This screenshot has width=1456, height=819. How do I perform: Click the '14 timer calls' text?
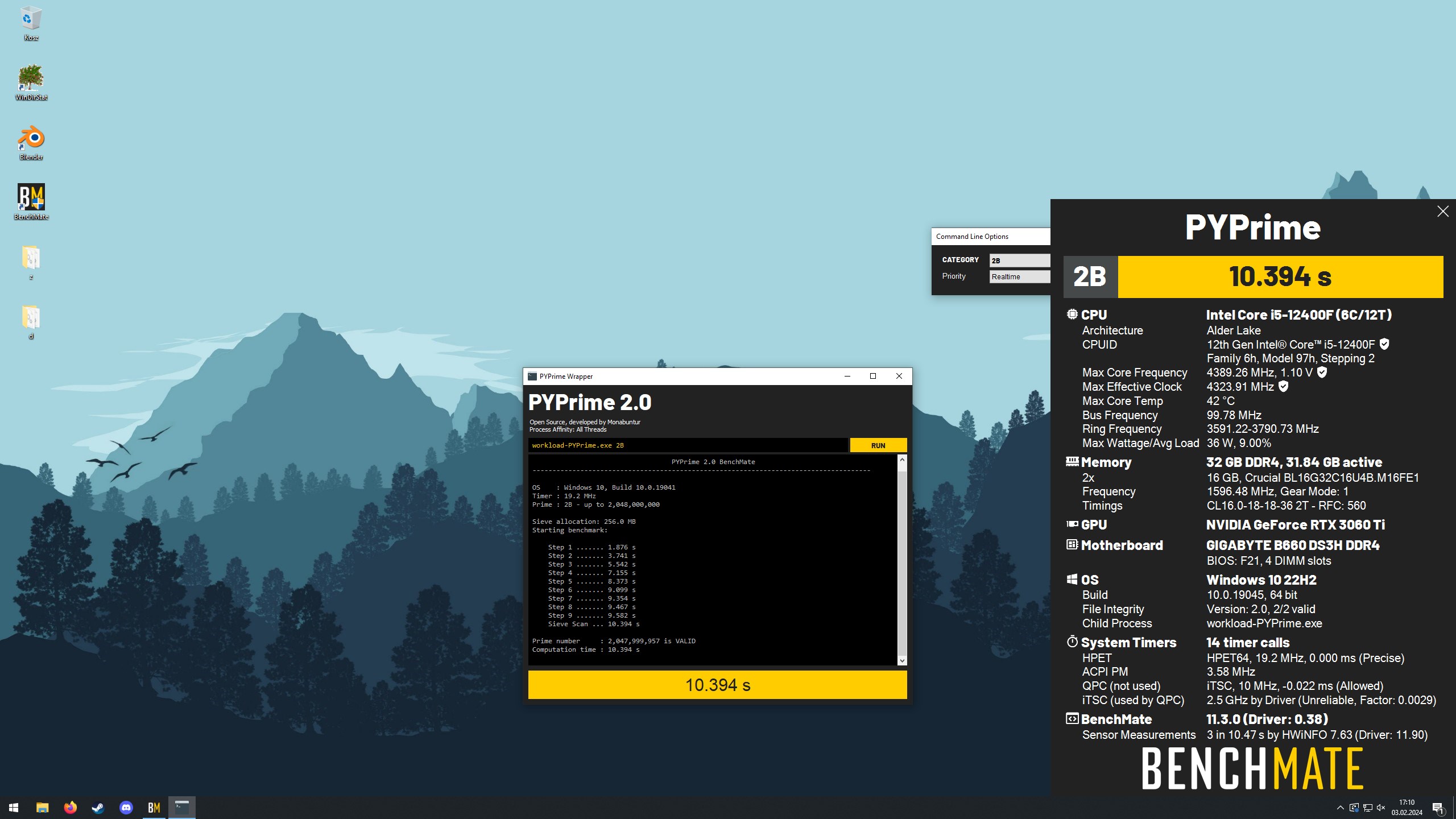(1248, 643)
